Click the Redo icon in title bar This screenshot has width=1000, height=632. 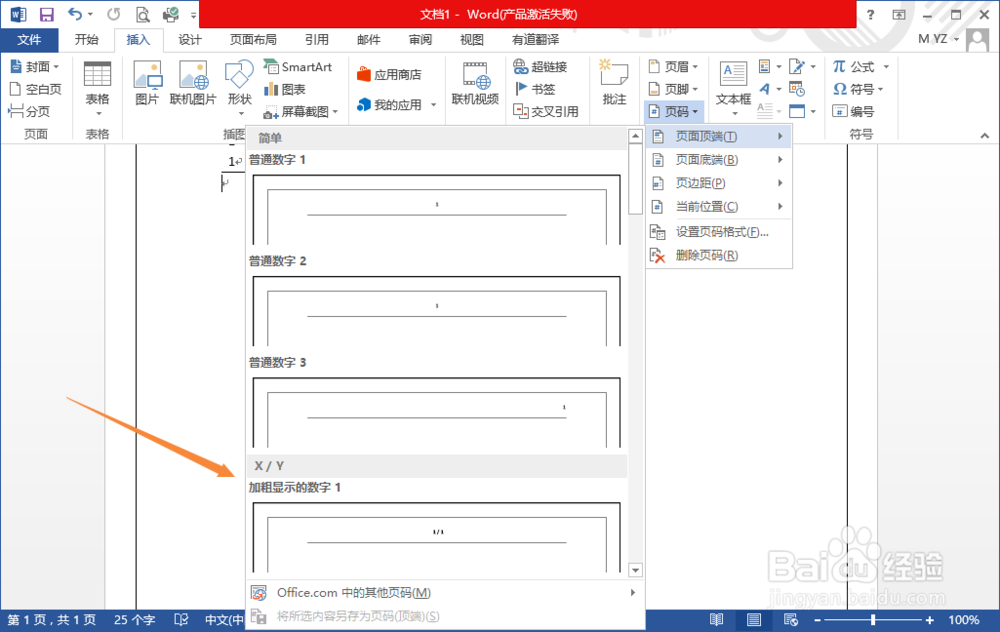[114, 14]
